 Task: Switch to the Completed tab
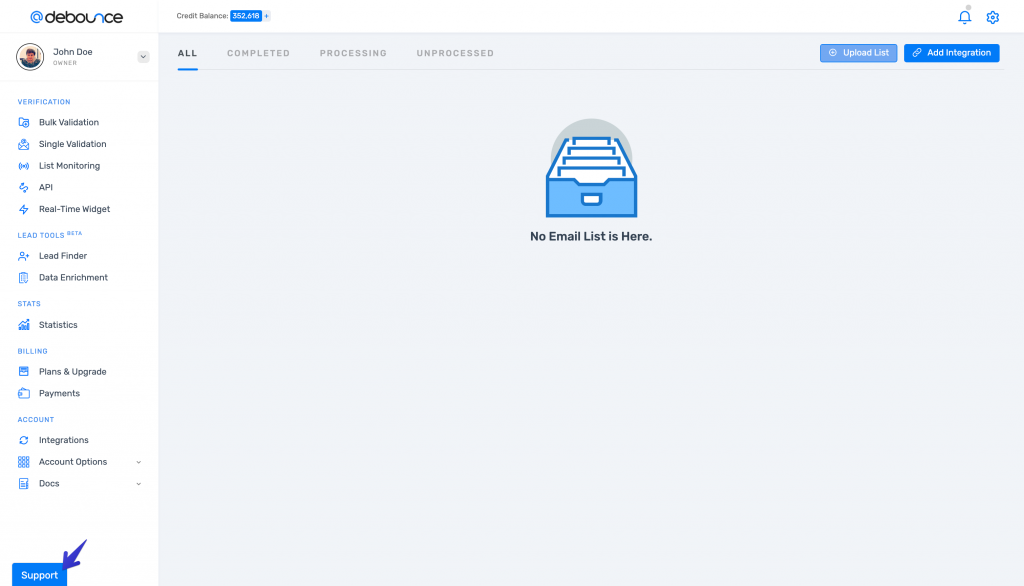click(x=258, y=53)
